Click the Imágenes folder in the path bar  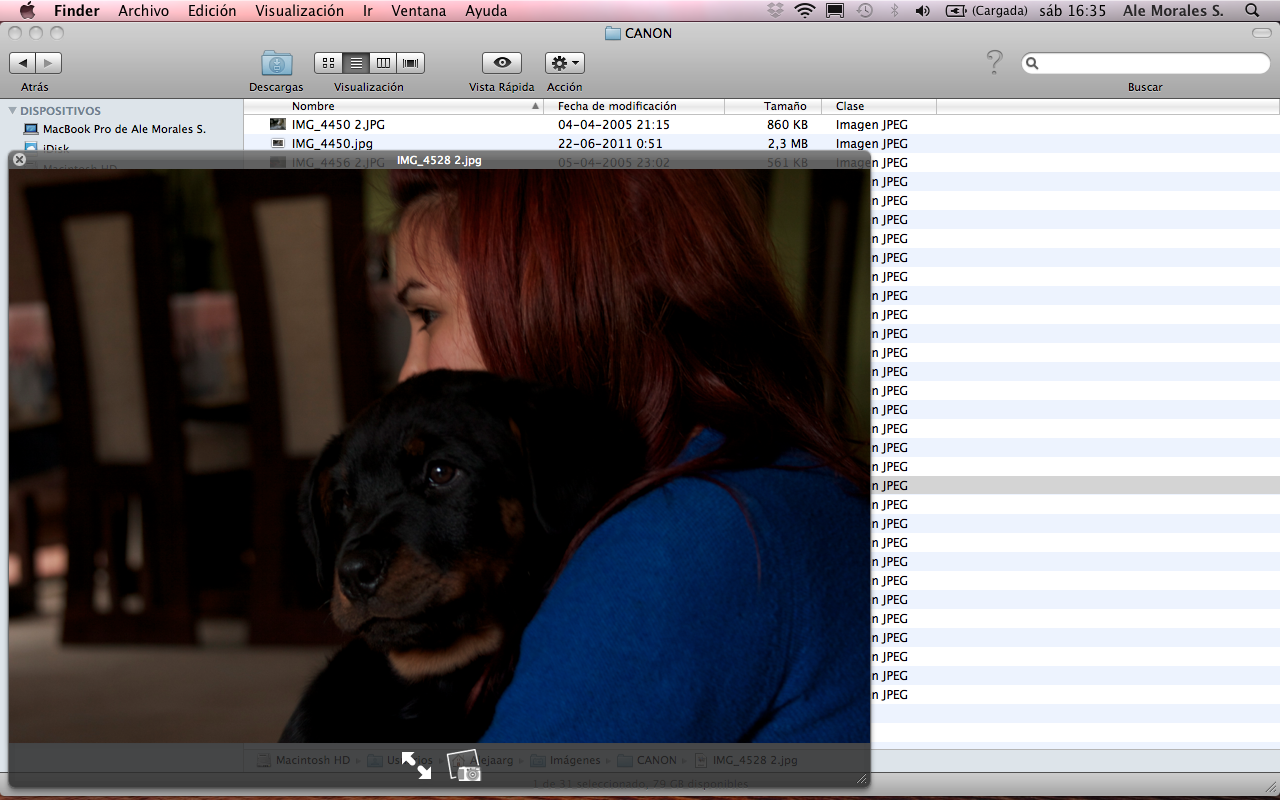point(565,760)
